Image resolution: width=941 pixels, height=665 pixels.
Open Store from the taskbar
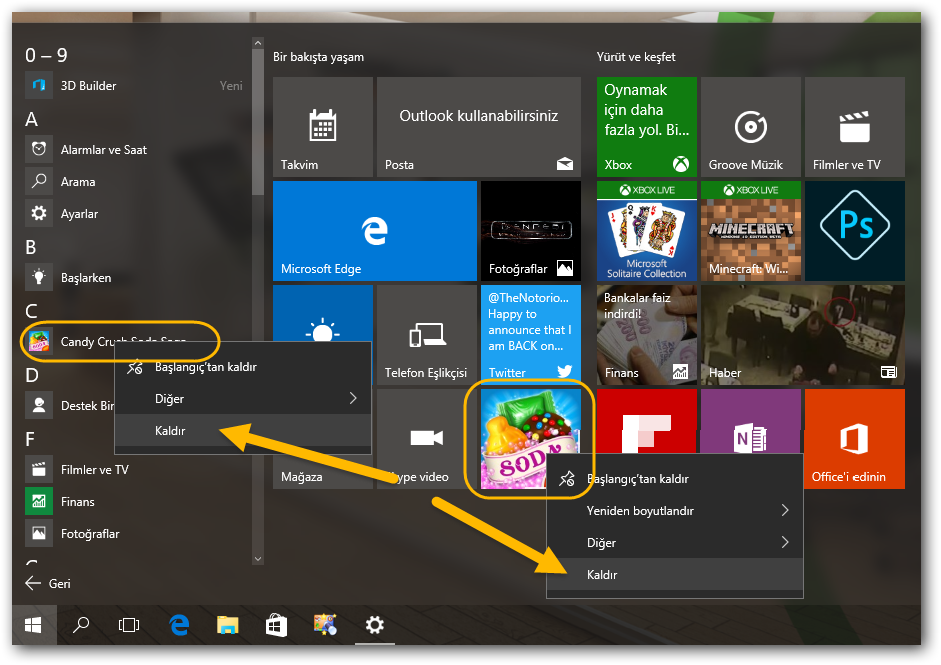[x=277, y=625]
